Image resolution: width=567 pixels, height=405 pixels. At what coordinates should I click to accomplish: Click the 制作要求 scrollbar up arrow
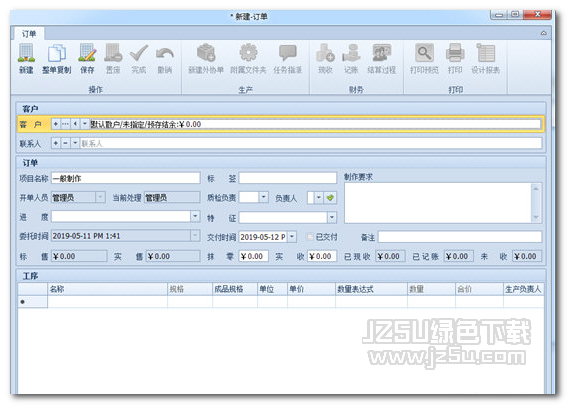pyautogui.click(x=536, y=188)
